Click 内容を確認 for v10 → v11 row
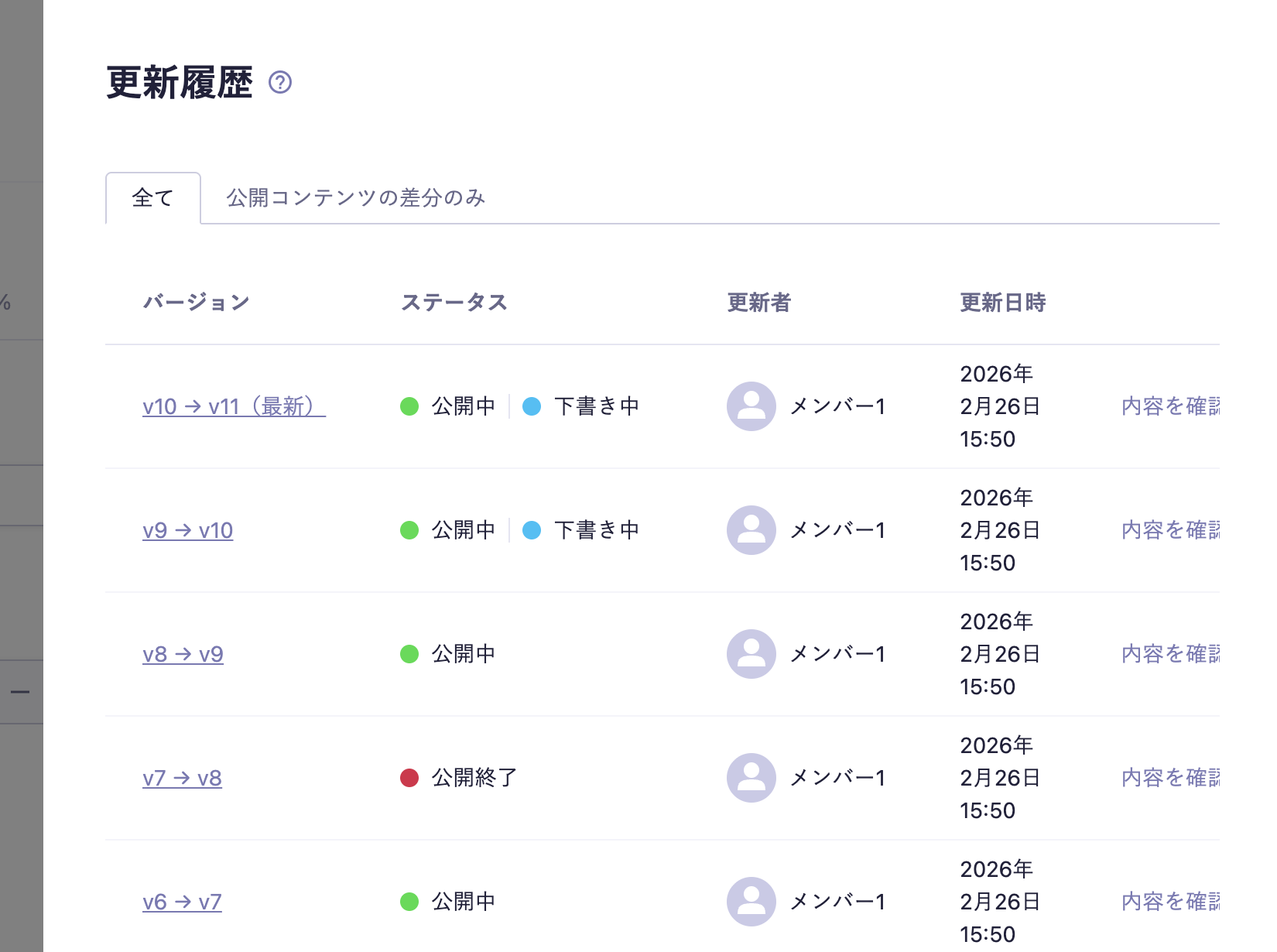 pyautogui.click(x=1170, y=406)
